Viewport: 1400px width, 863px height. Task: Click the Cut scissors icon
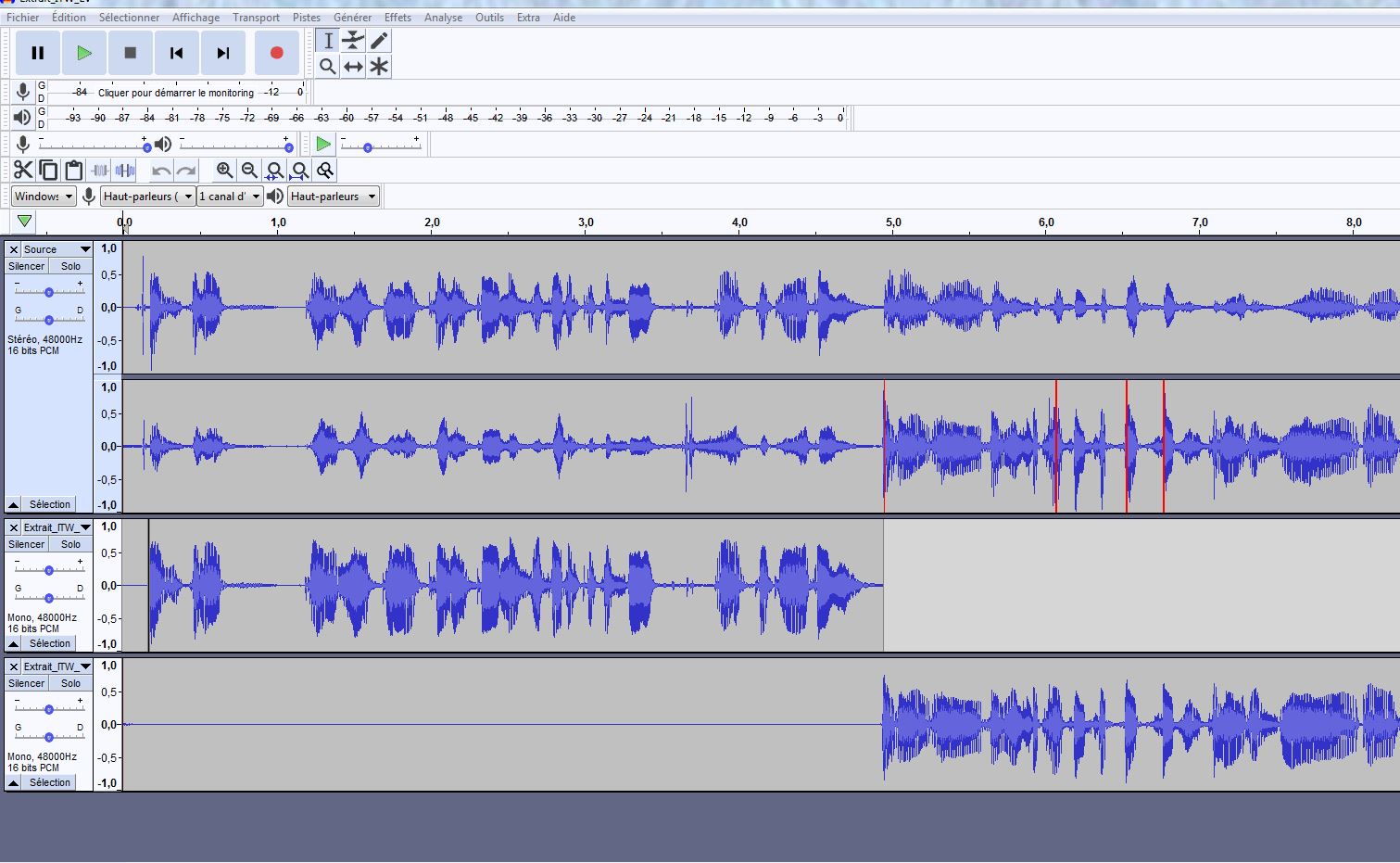[22, 170]
